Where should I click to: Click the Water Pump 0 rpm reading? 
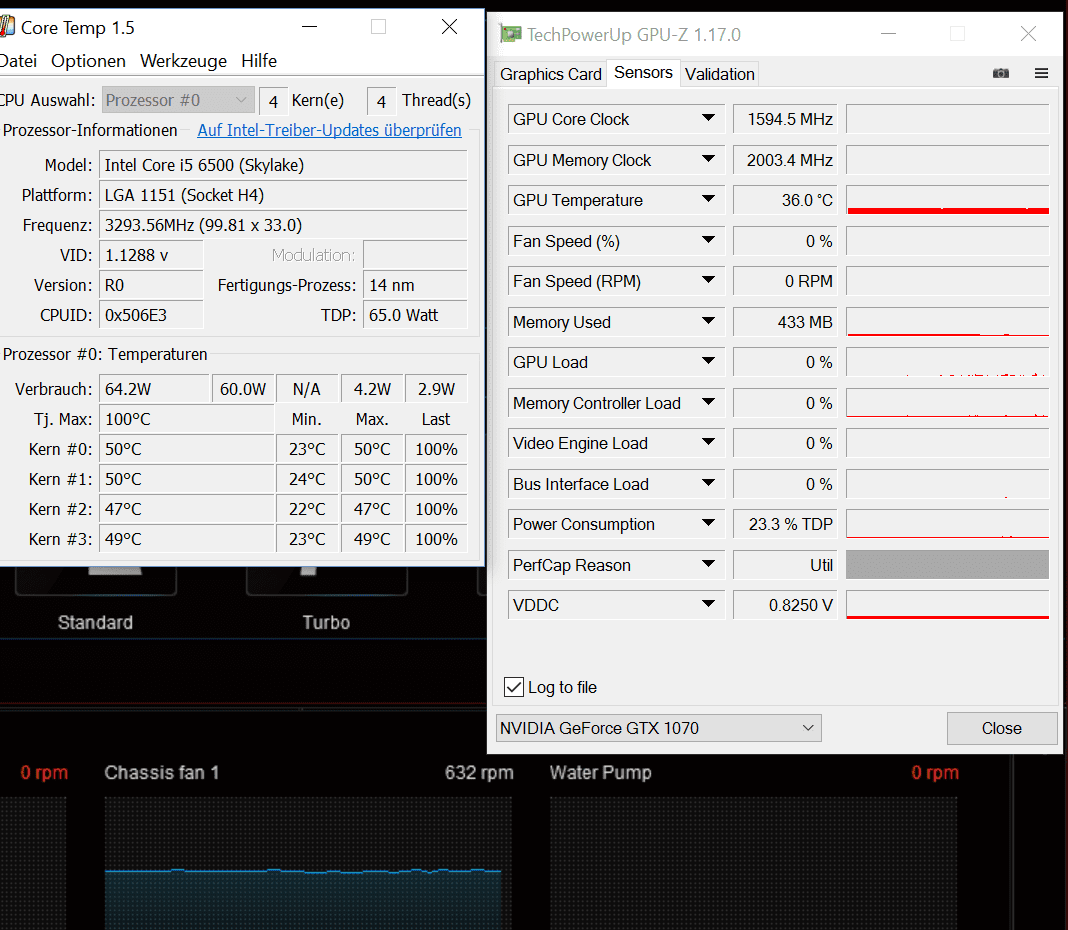[x=934, y=773]
